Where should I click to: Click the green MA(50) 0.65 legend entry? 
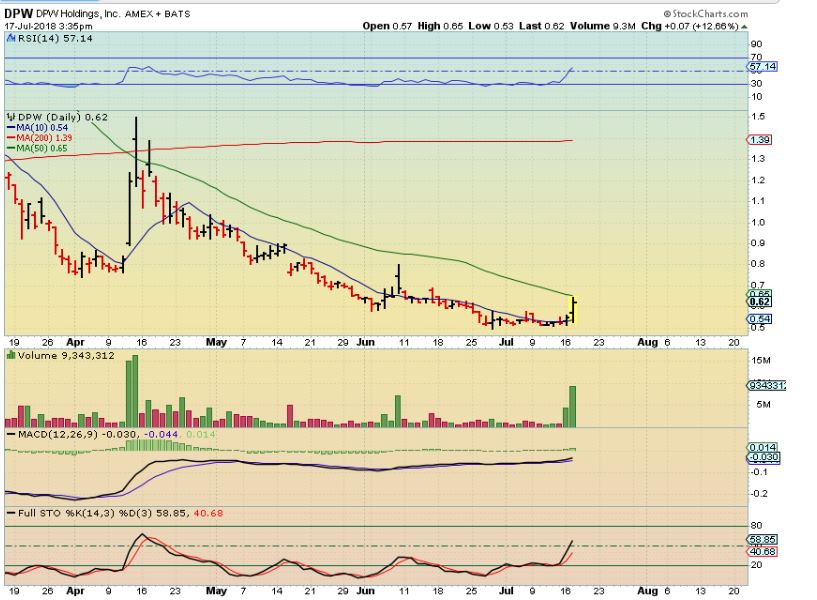37,148
